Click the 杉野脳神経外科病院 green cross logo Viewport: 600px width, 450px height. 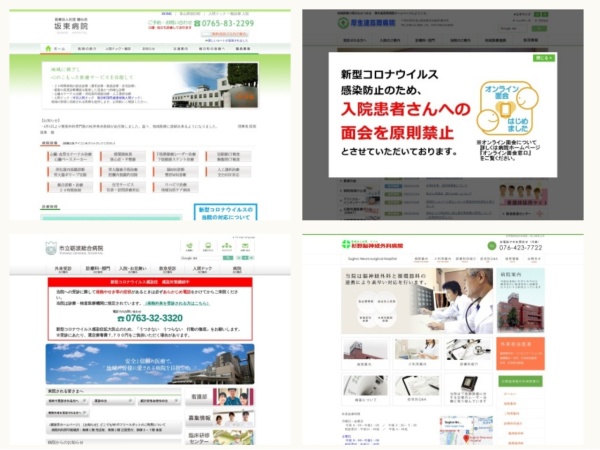(x=346, y=244)
